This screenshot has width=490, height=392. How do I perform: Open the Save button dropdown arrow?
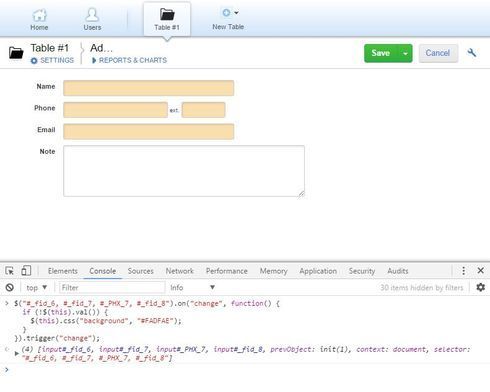pos(405,53)
